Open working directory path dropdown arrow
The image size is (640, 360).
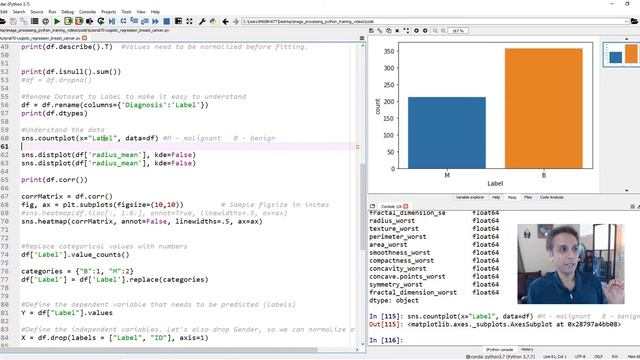tap(627, 21)
